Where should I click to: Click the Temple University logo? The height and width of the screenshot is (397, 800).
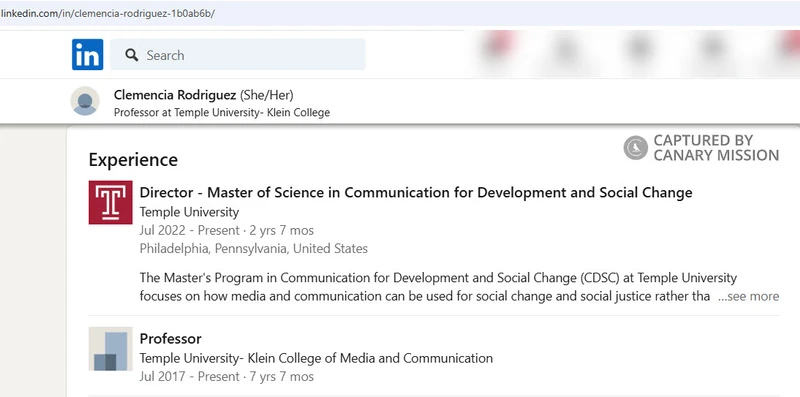110,202
